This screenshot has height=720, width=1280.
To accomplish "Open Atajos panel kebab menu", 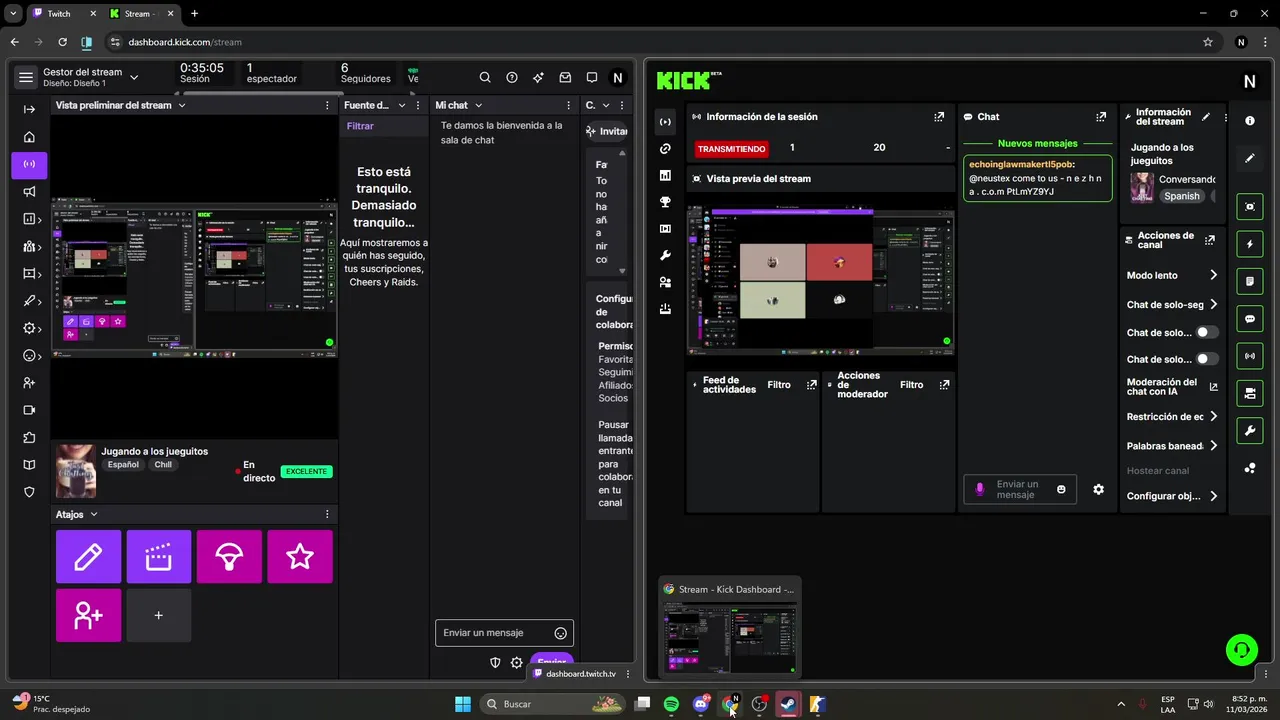I will (327, 514).
